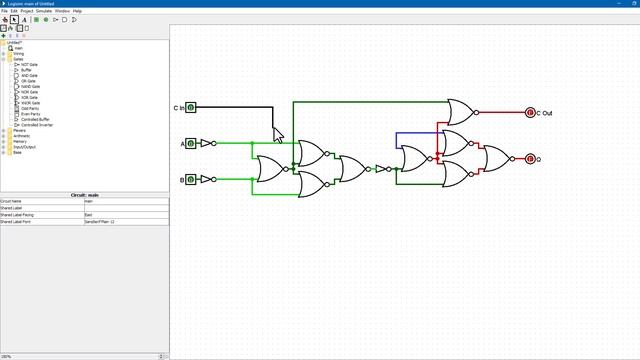Pick the OR gate toolbar tool
The width and height of the screenshot is (640, 360).
(x=74, y=20)
